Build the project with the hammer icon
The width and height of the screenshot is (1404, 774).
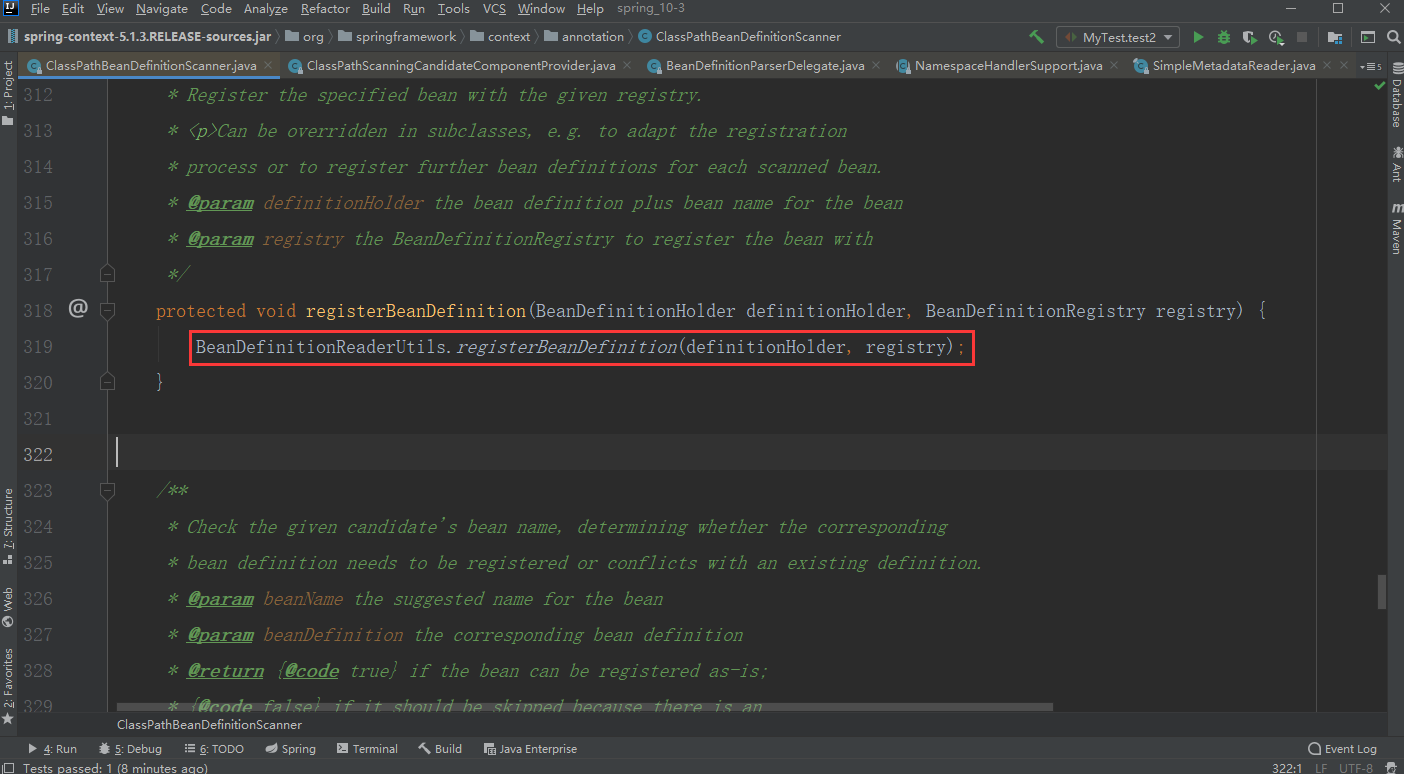click(1036, 37)
